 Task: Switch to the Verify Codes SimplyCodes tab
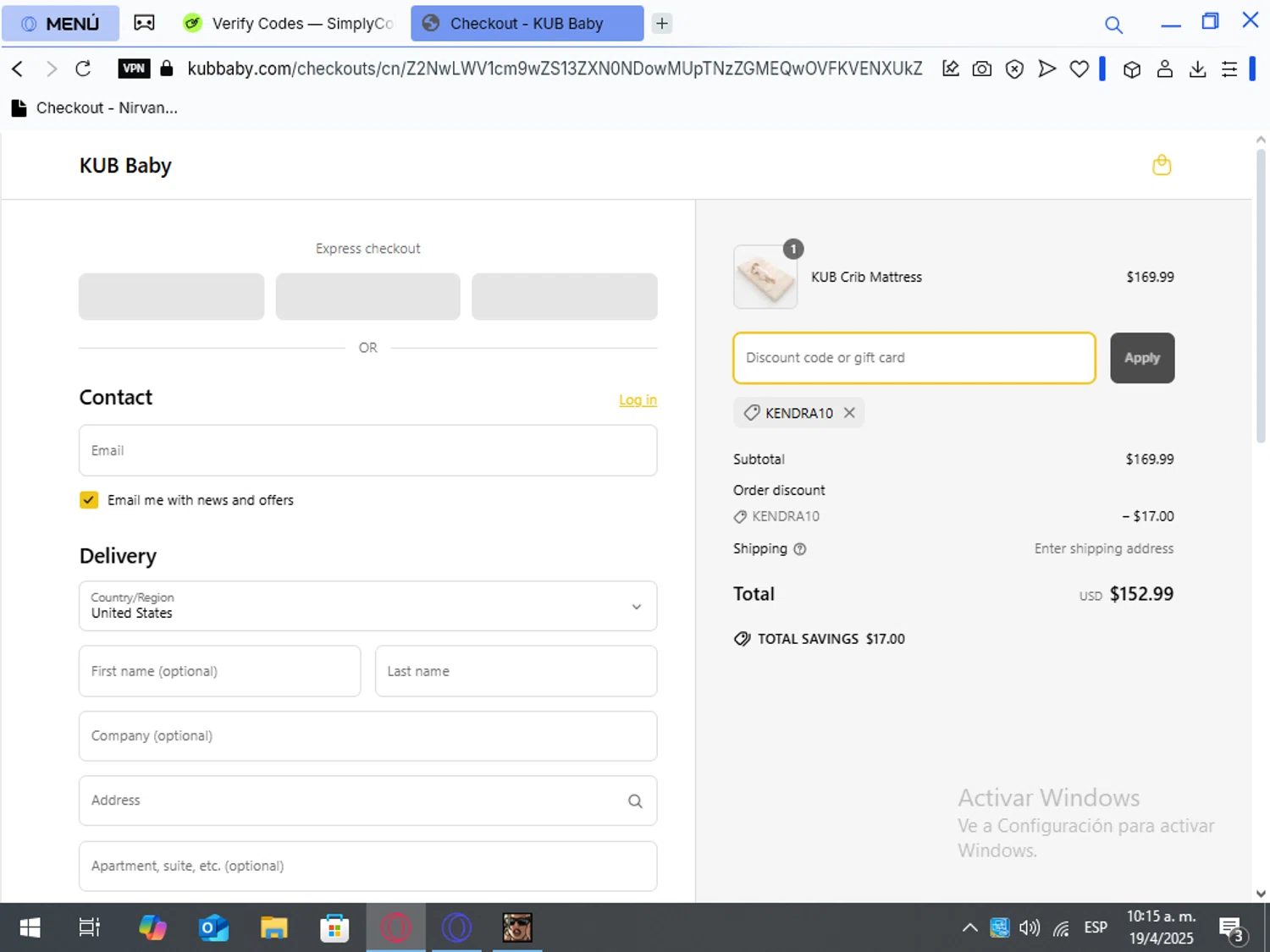[289, 24]
